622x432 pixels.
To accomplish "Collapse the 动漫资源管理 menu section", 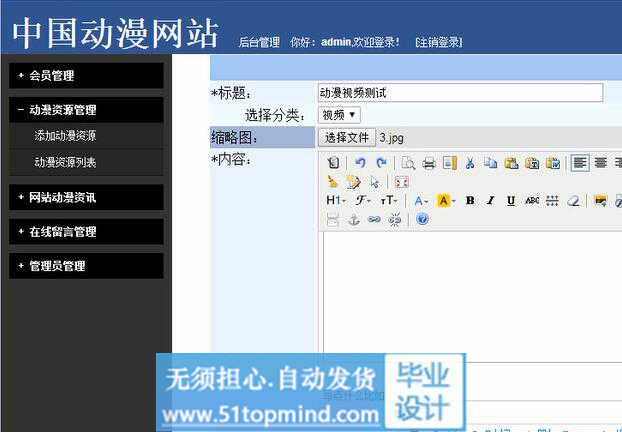I will coord(86,110).
